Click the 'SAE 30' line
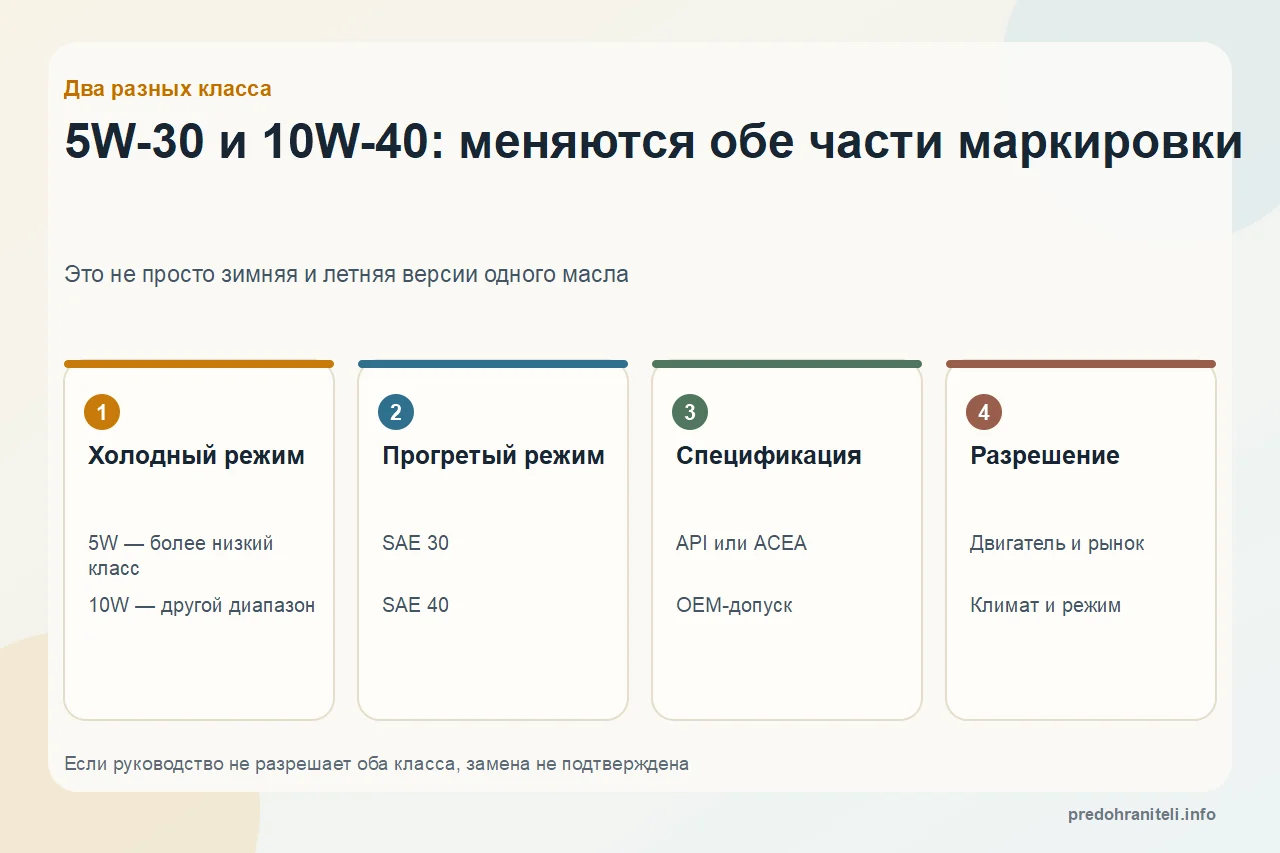Viewport: 1280px width, 853px height. (415, 543)
